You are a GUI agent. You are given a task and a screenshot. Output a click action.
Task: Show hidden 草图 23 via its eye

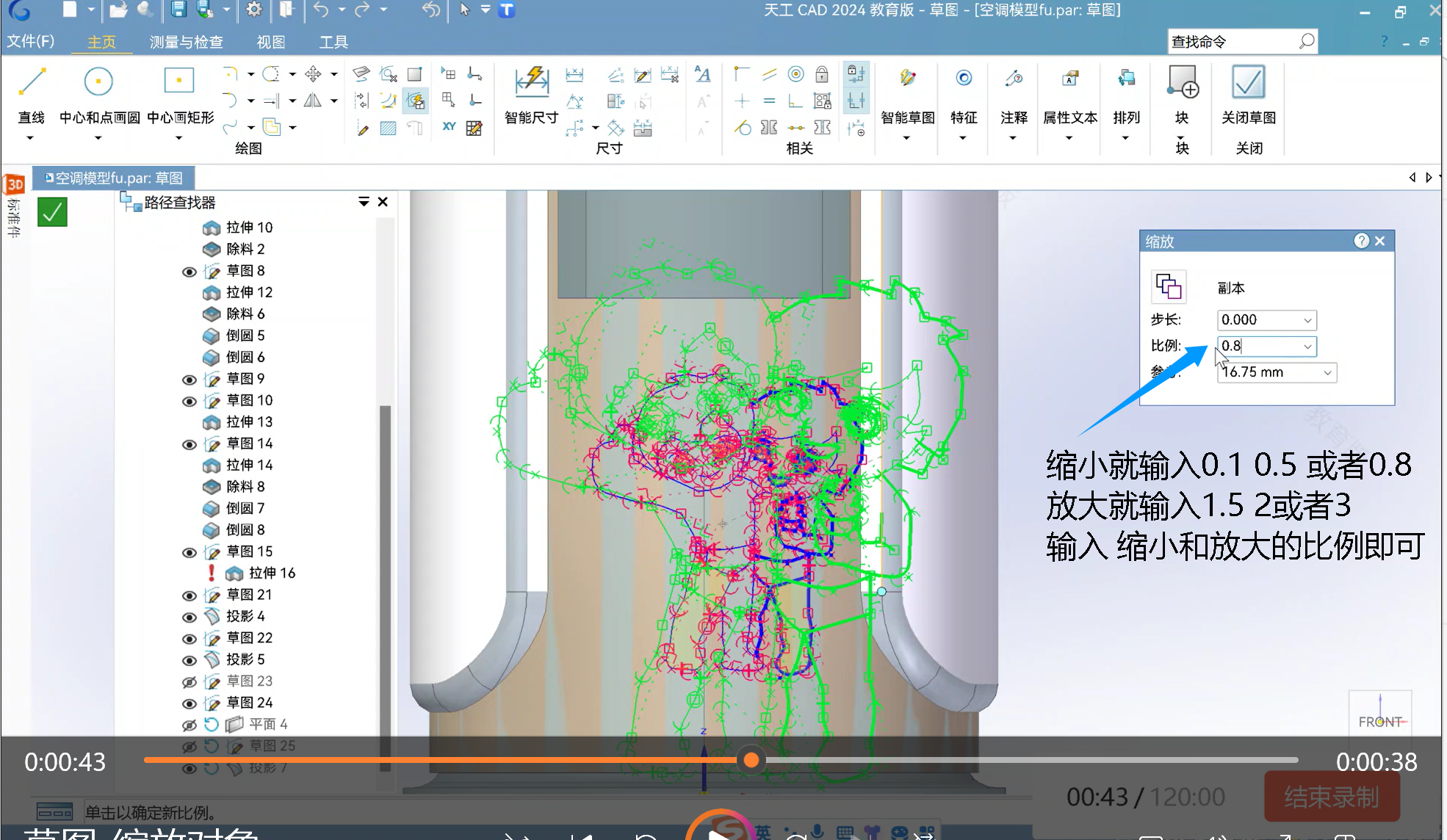pos(190,681)
